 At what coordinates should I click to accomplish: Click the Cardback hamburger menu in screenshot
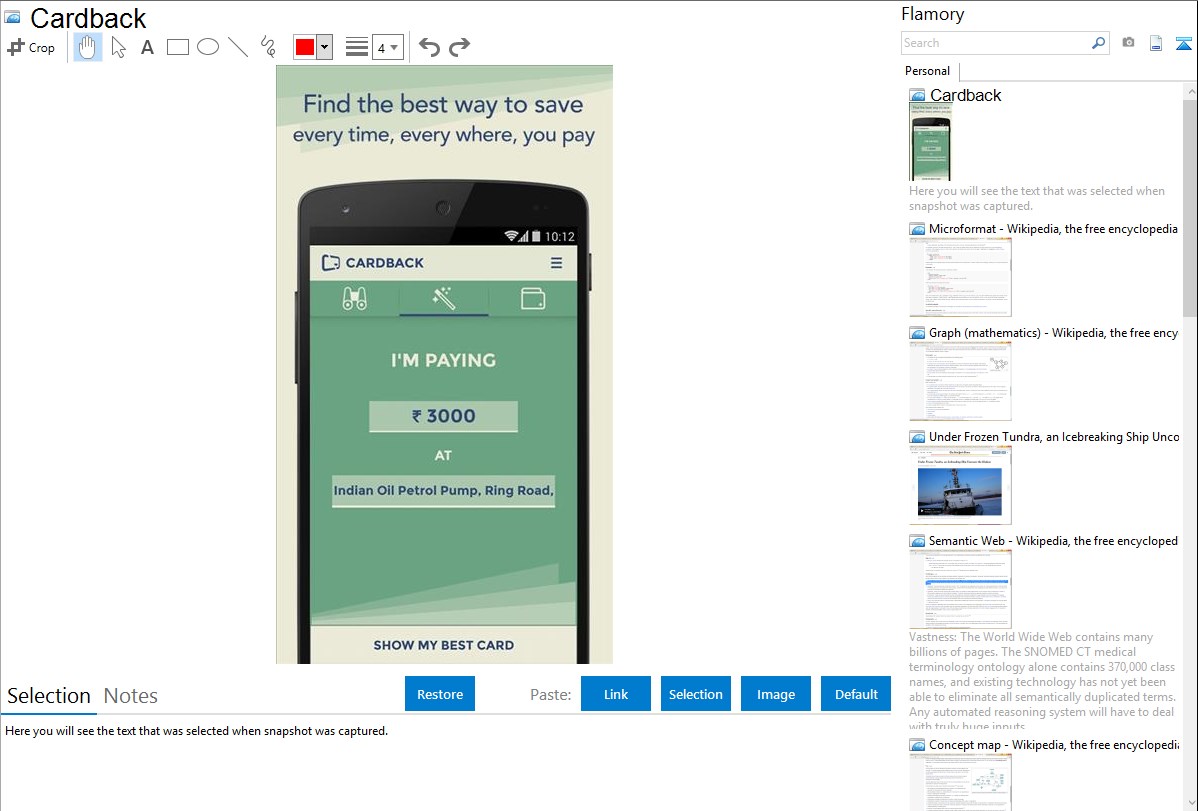[x=556, y=263]
